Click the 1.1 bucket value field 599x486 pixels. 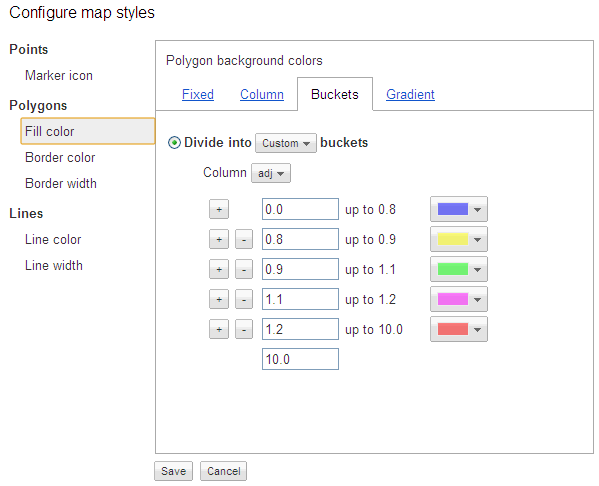pos(300,299)
